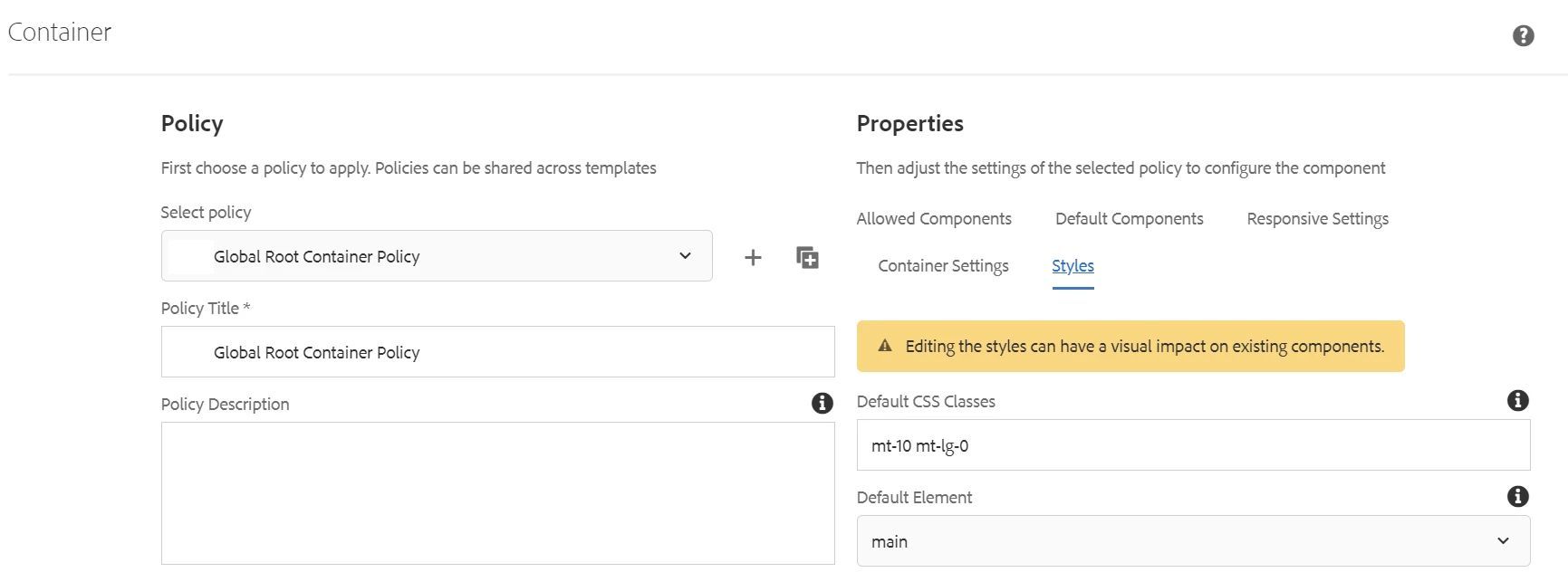Show info for Default CSS Classes
The width and height of the screenshot is (1568, 582).
tap(1517, 401)
